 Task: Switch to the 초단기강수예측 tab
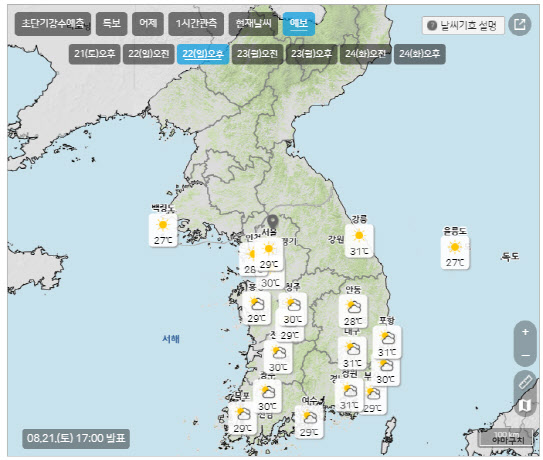(53, 24)
